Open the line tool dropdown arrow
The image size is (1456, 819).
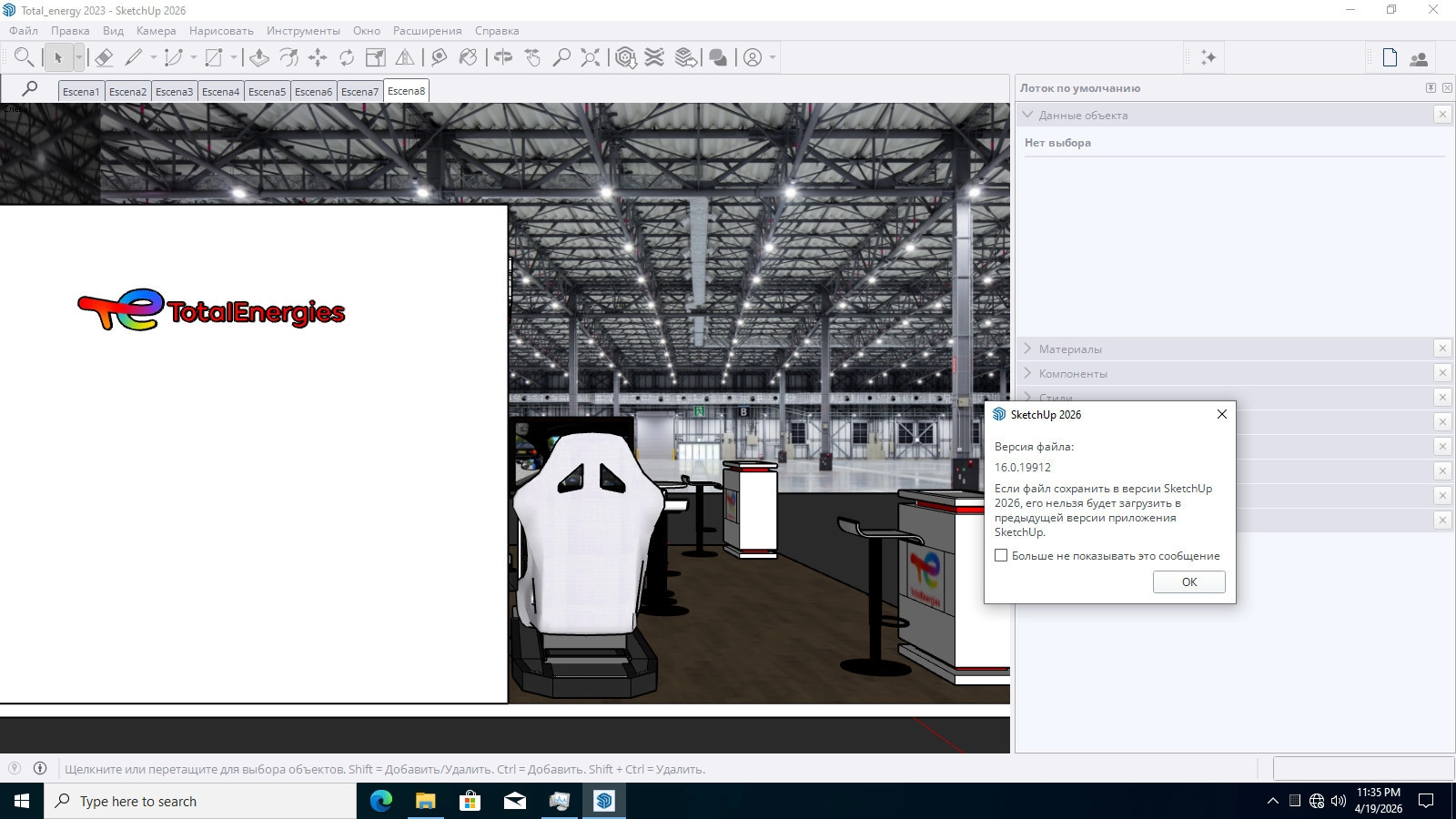[x=153, y=57]
